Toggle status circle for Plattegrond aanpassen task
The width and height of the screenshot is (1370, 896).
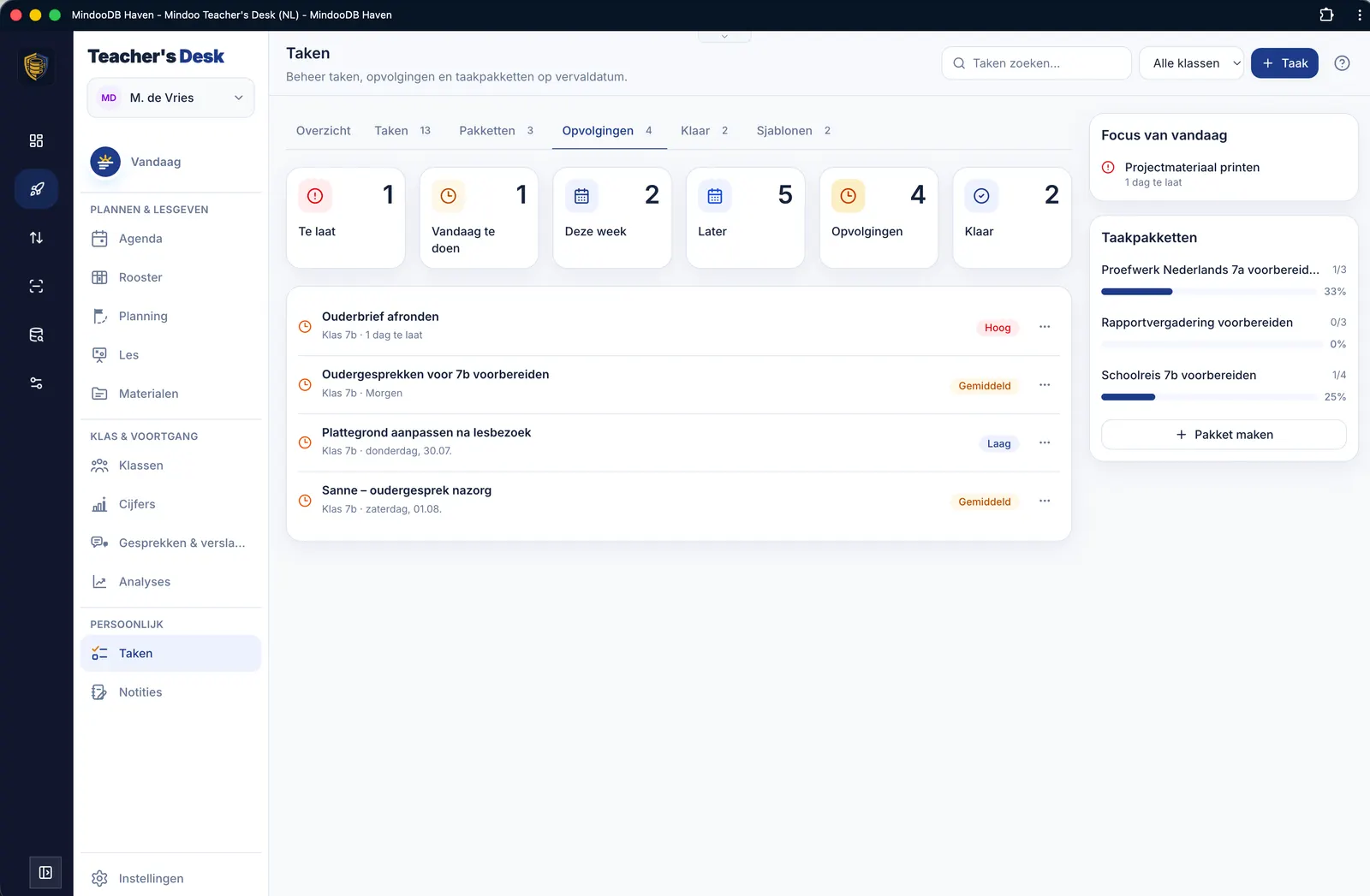[x=305, y=442]
